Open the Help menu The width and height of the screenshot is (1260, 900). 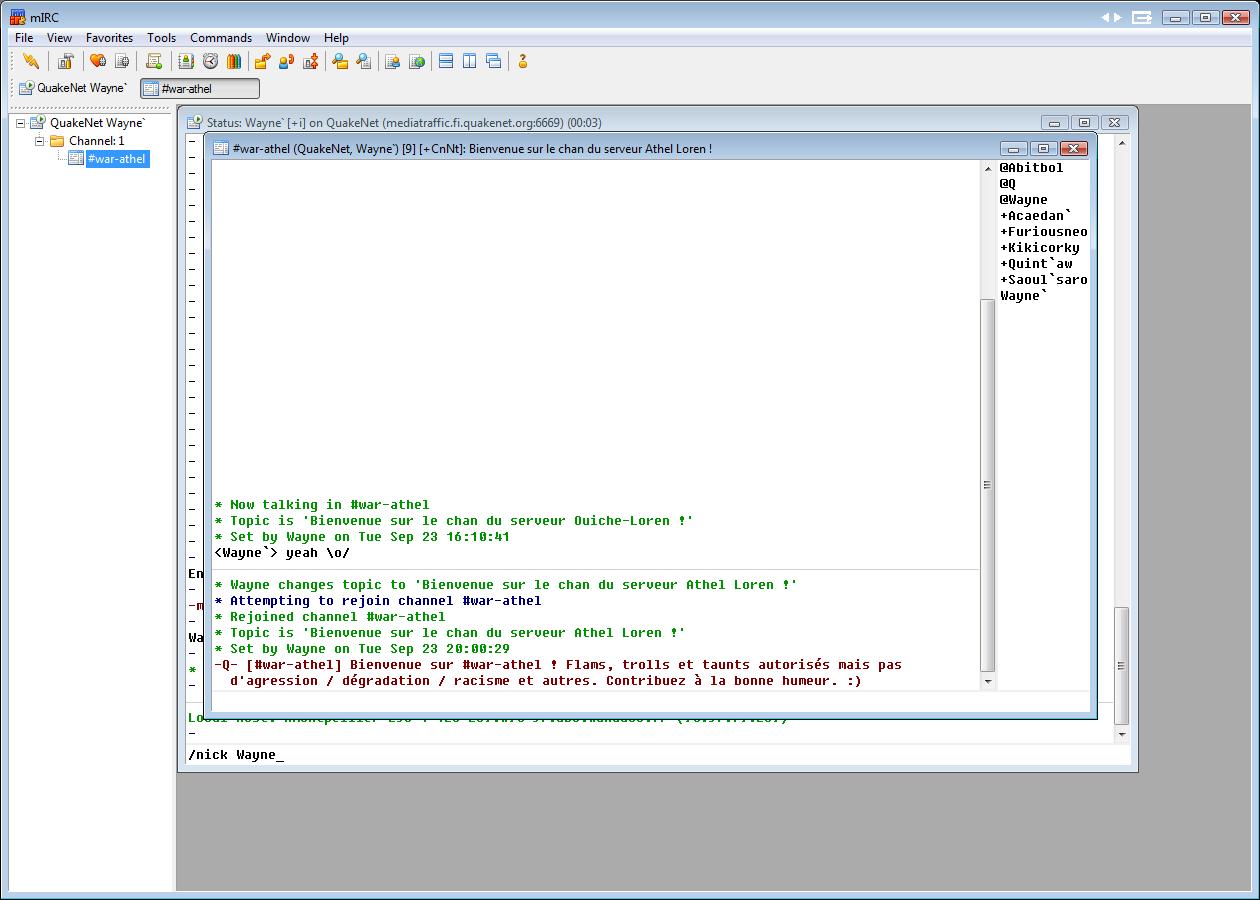336,38
